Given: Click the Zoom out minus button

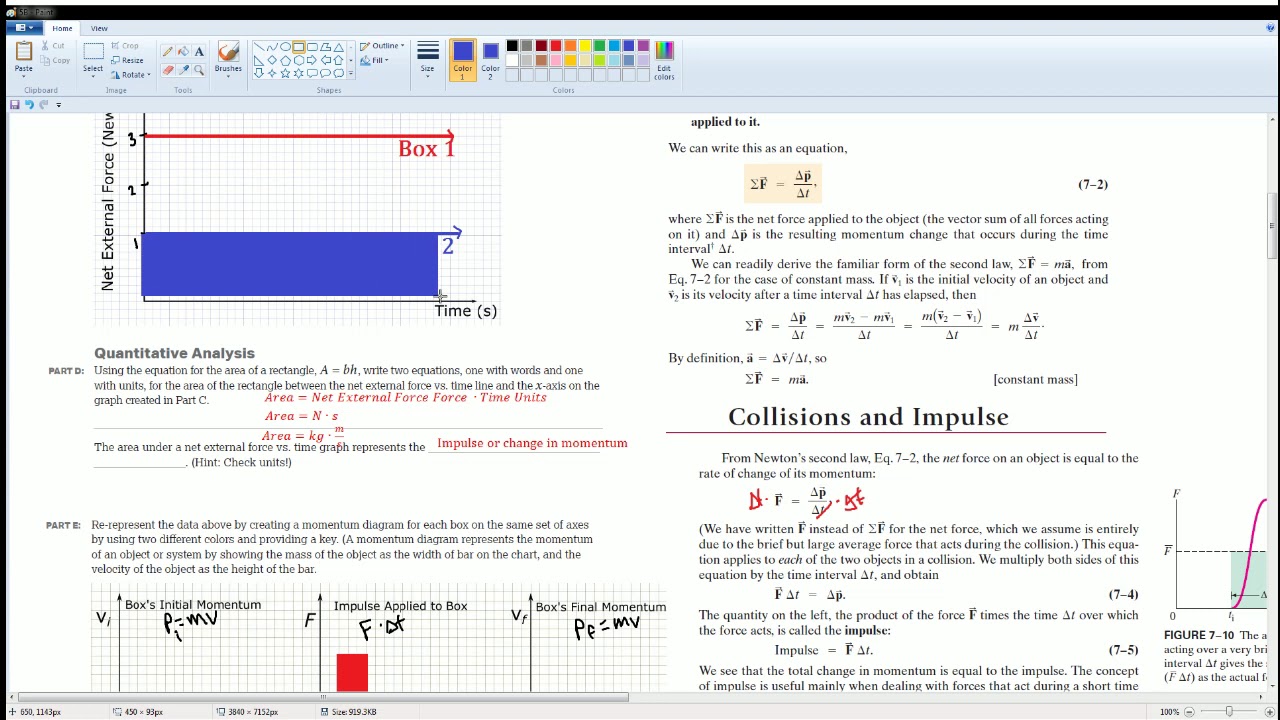Looking at the screenshot, I should pyautogui.click(x=1189, y=712).
